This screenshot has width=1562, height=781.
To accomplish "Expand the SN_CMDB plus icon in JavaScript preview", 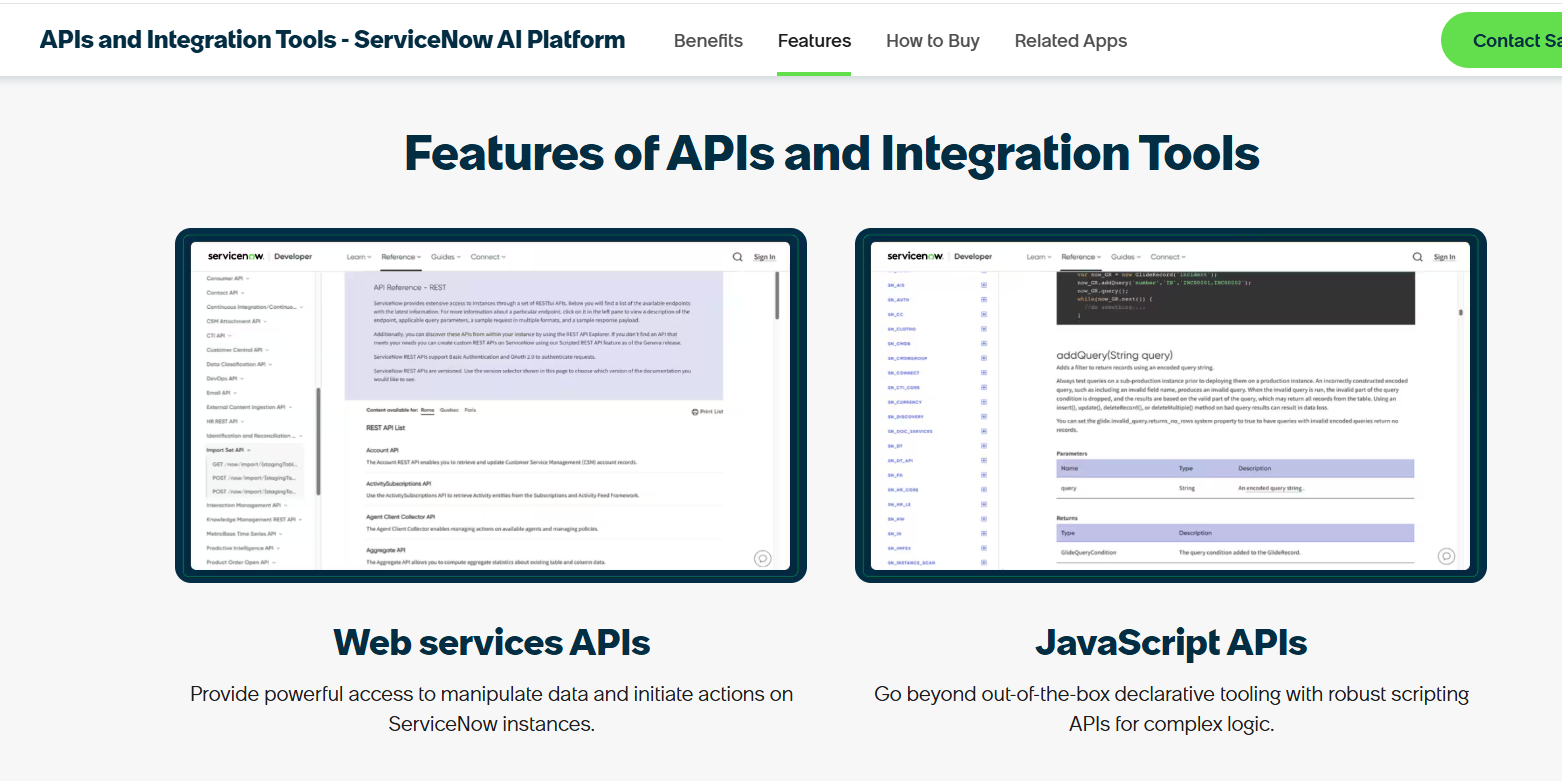I will click(x=984, y=343).
